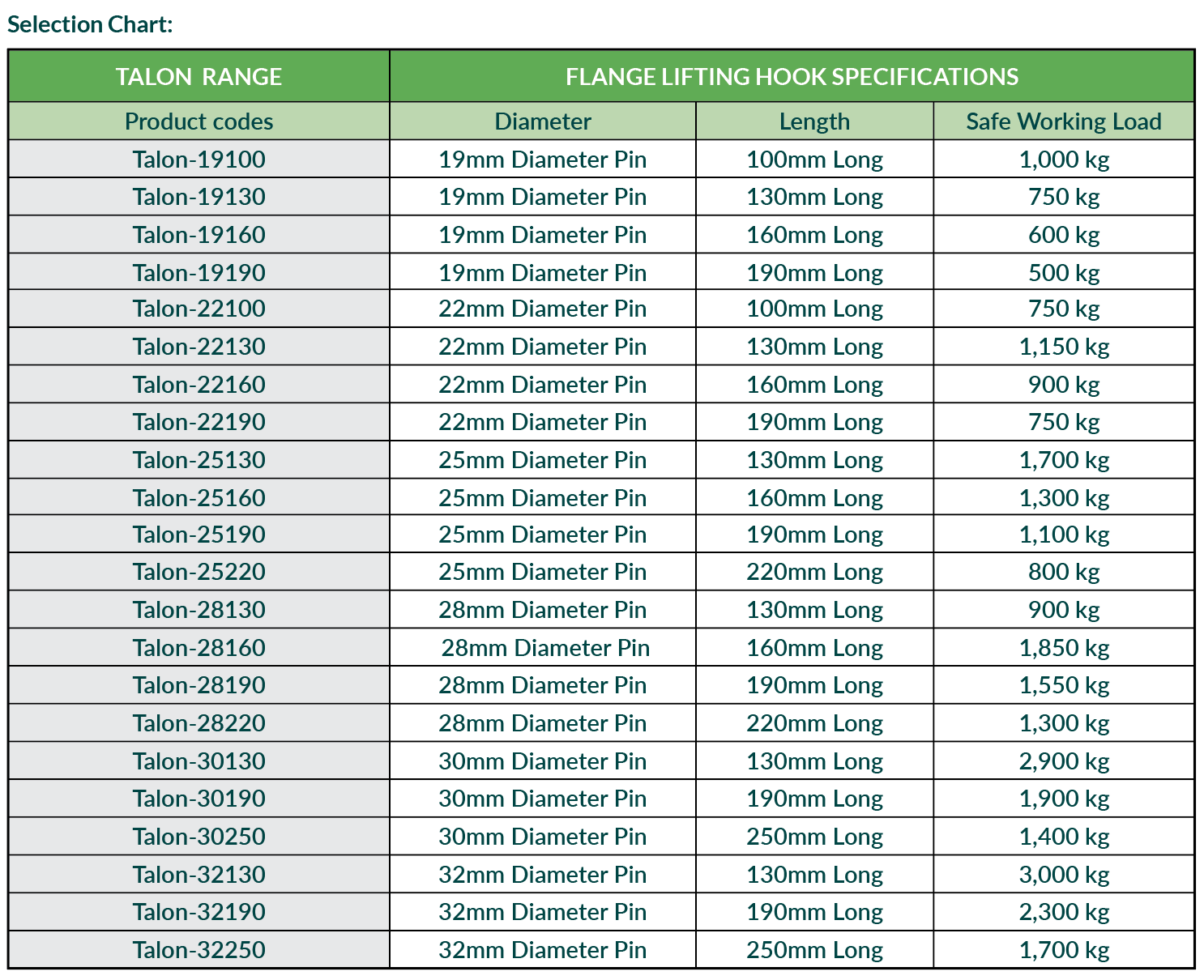Click the Talon-25220 product code
Screen dimensions: 1204x980
coord(199,572)
